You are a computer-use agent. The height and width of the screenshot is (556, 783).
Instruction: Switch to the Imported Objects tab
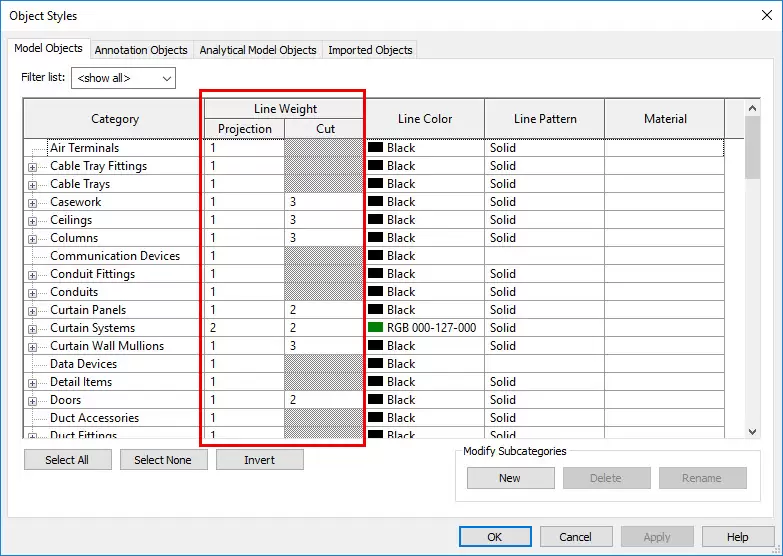click(x=370, y=50)
